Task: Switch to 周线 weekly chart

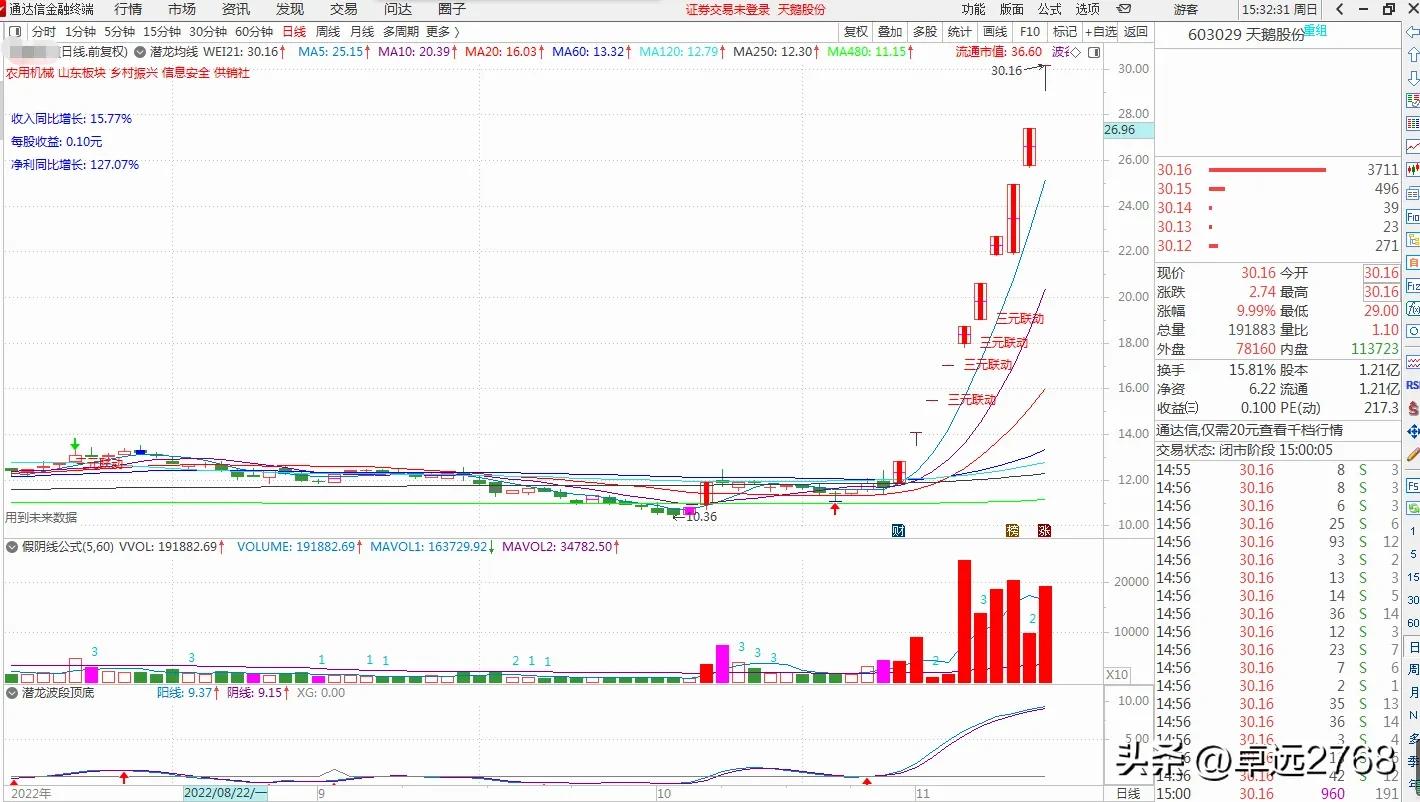Action: pyautogui.click(x=328, y=32)
